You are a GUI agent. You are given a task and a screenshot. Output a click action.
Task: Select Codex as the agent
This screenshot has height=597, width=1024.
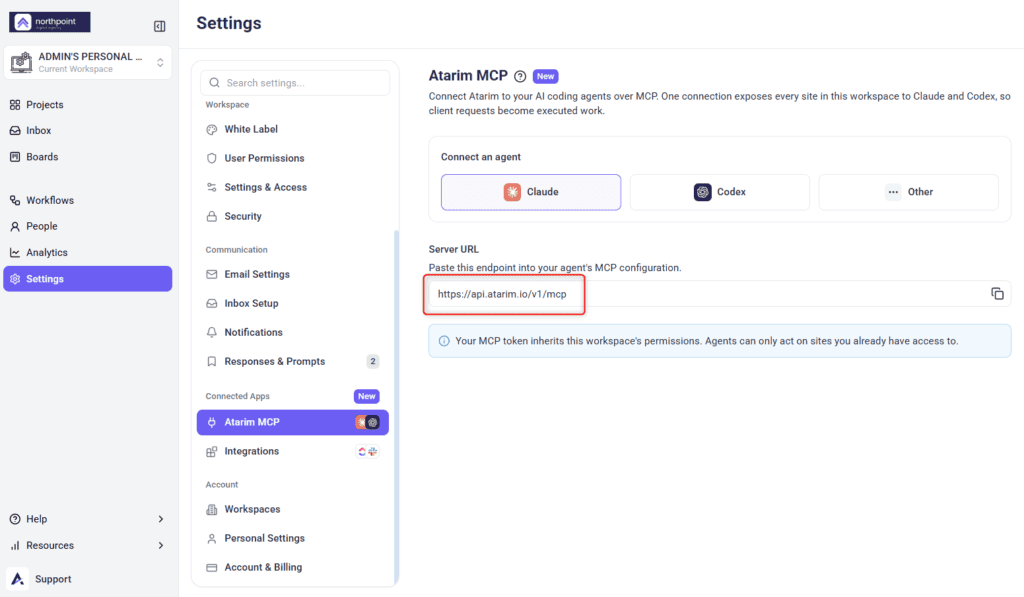click(x=720, y=192)
